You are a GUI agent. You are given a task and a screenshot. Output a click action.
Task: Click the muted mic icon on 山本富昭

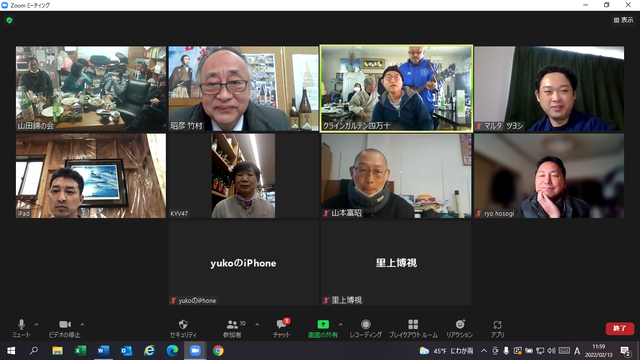[326, 213]
